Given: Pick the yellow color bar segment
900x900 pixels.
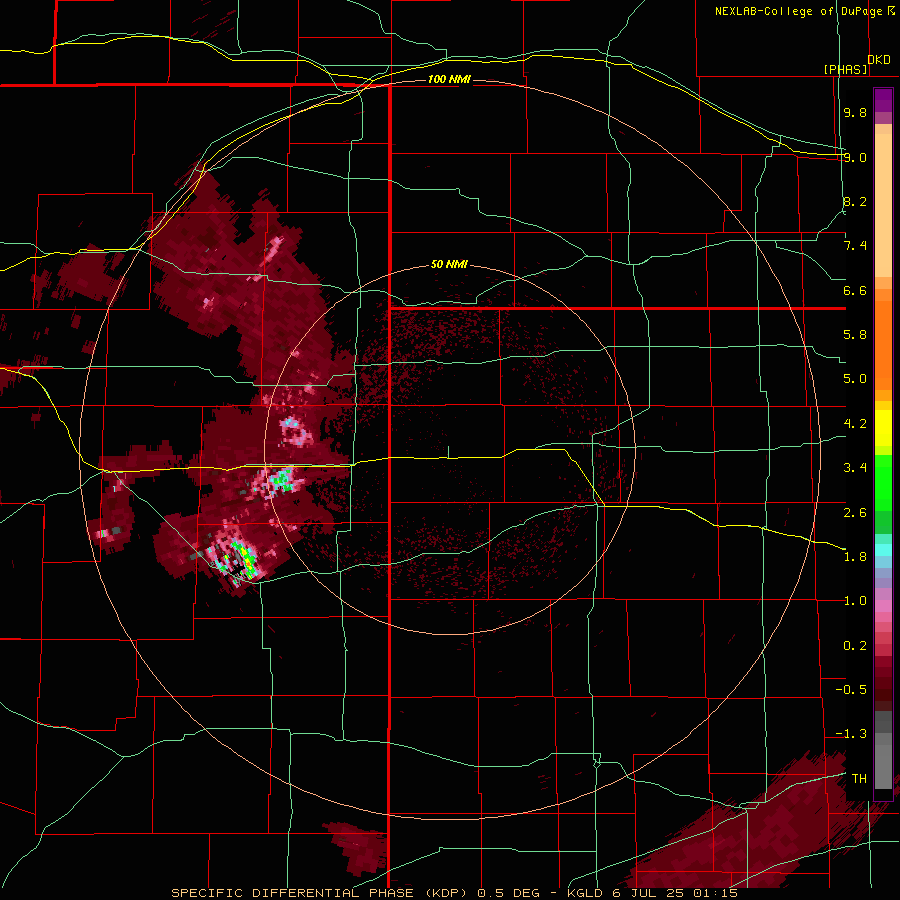Looking at the screenshot, I should pos(883,428).
